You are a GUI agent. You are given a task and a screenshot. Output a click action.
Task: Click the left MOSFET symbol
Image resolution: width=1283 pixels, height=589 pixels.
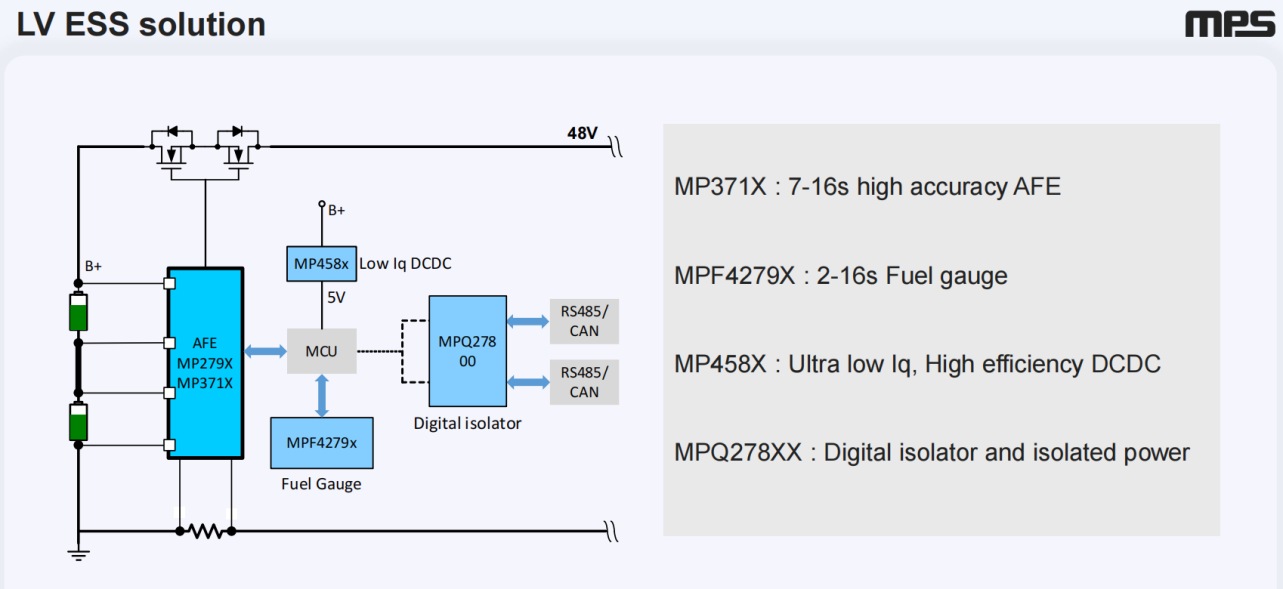click(x=171, y=148)
